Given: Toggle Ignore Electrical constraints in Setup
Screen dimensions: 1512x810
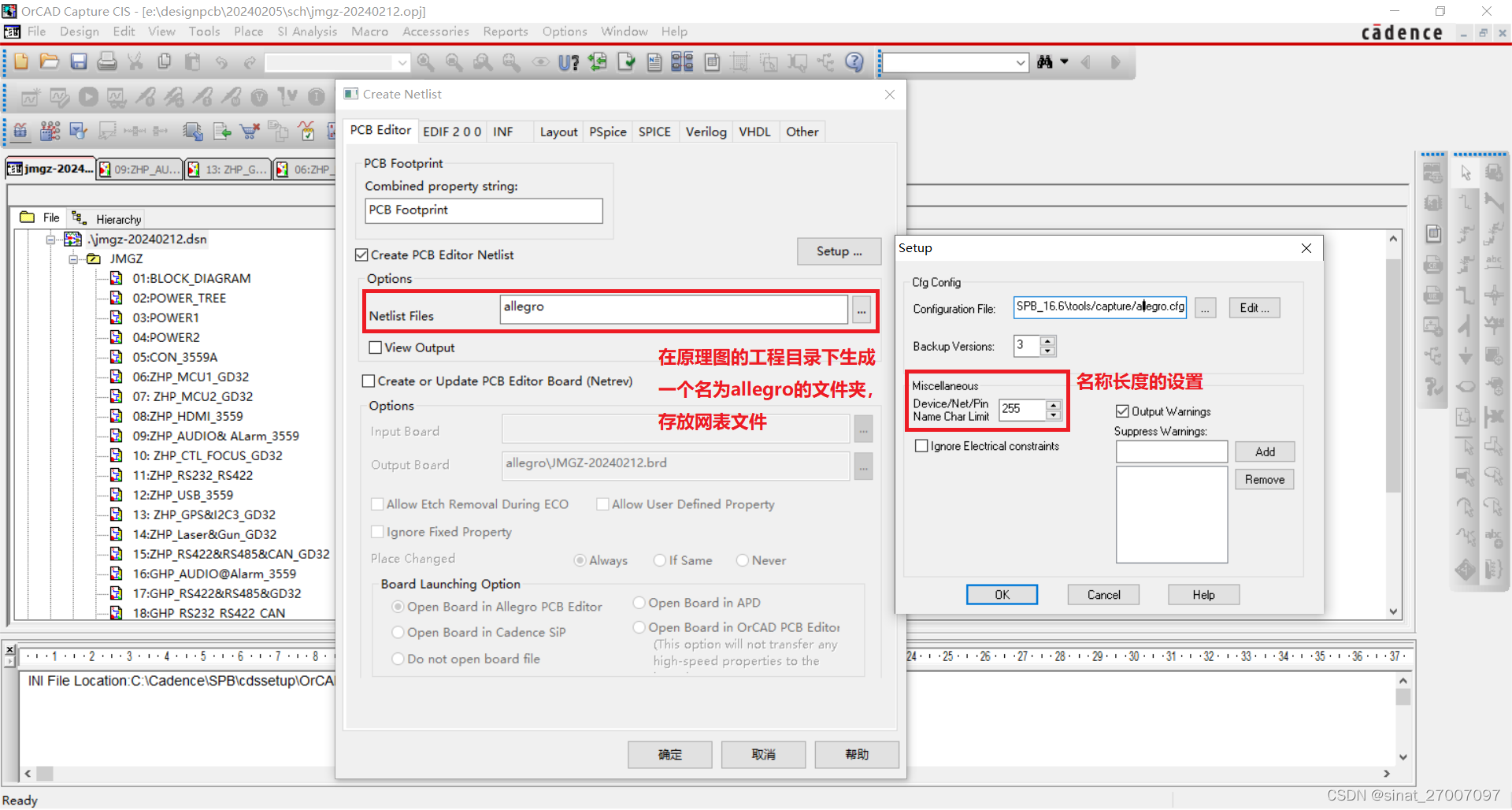Looking at the screenshot, I should click(921, 445).
